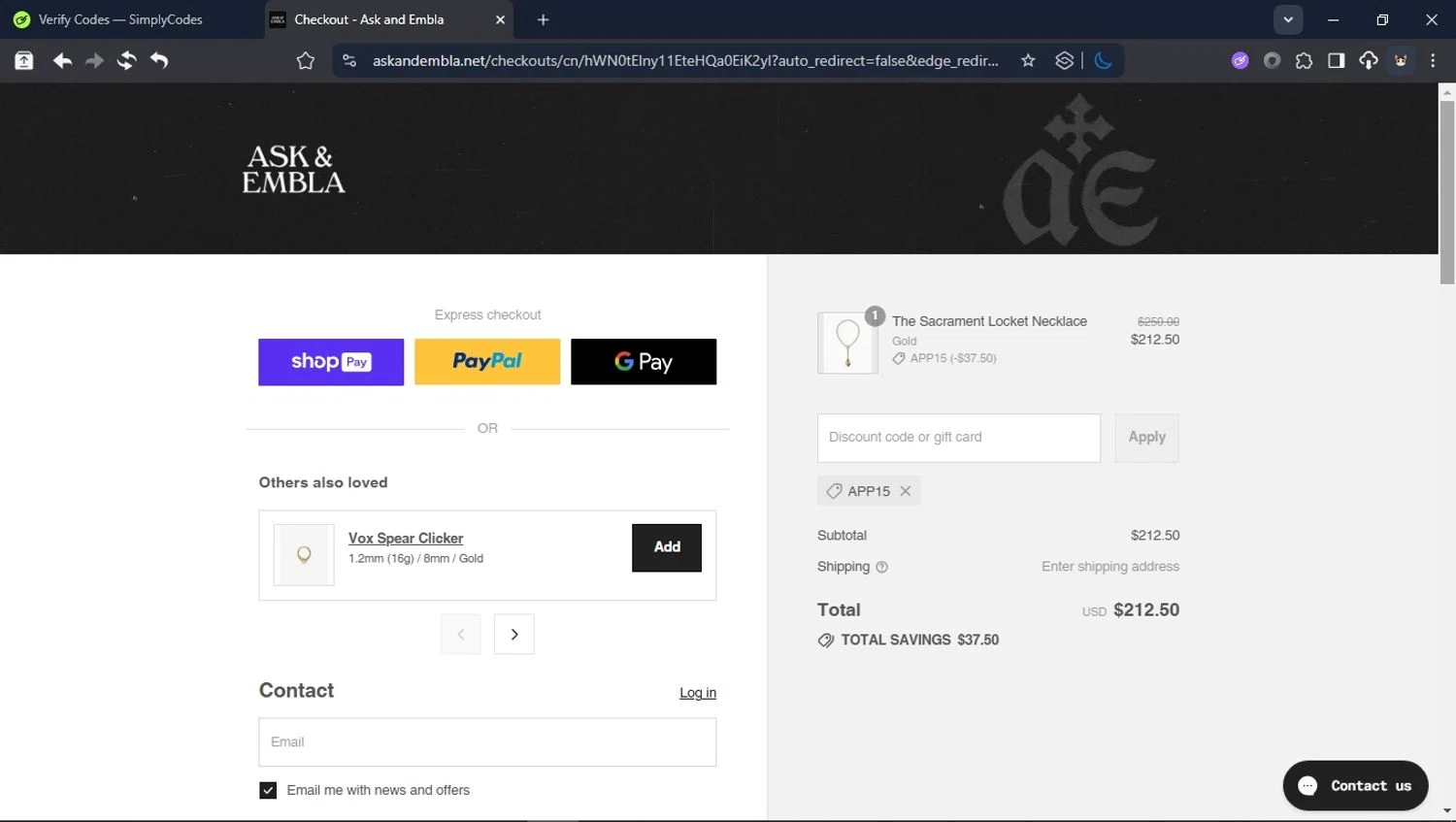Click the Ask & Embla logo
1456x822 pixels.
click(293, 169)
